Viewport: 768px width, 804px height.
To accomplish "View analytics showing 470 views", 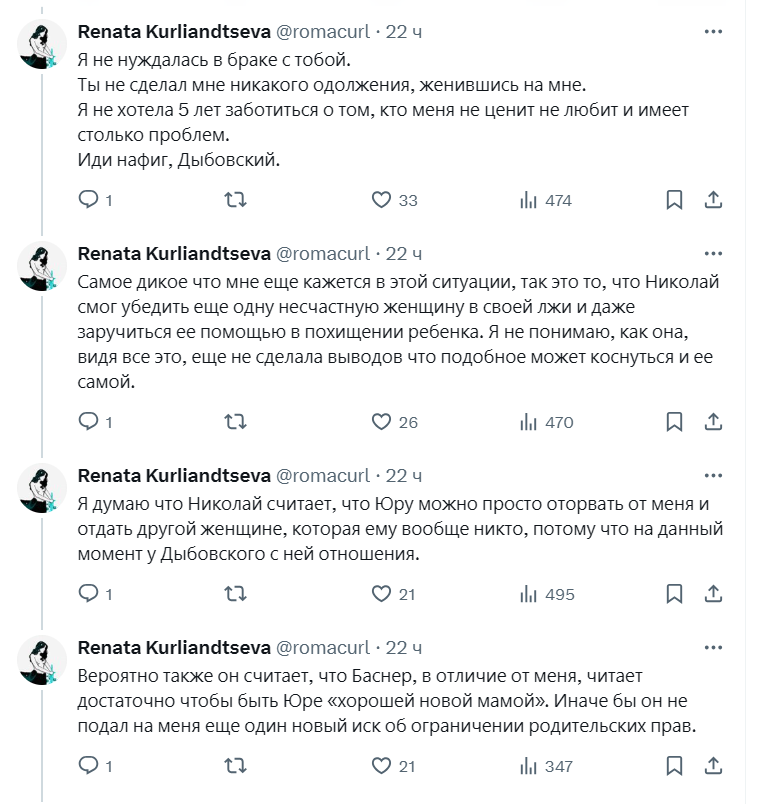I will click(x=547, y=422).
